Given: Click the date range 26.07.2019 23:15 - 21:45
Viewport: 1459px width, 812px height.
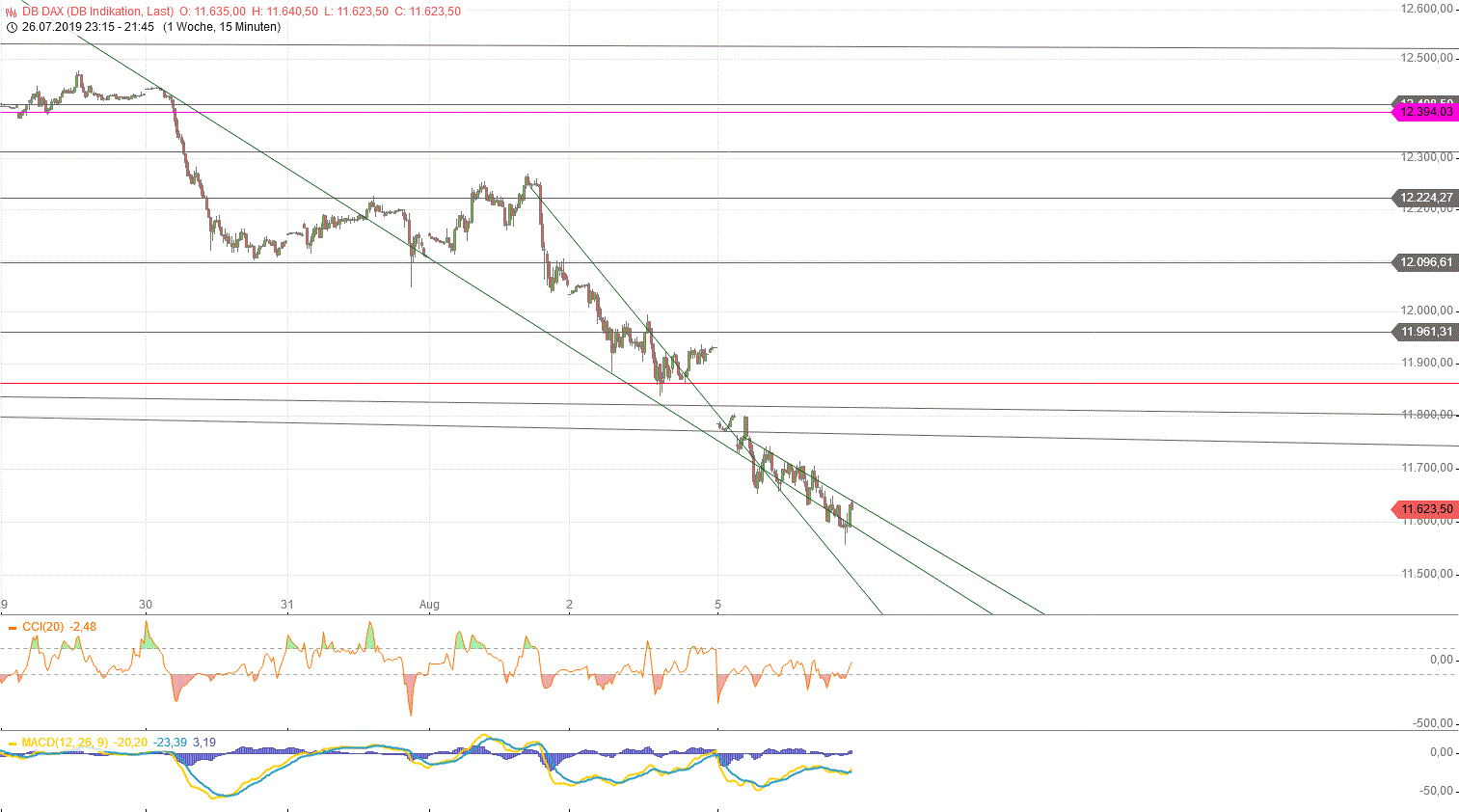Looking at the screenshot, I should coord(89,27).
